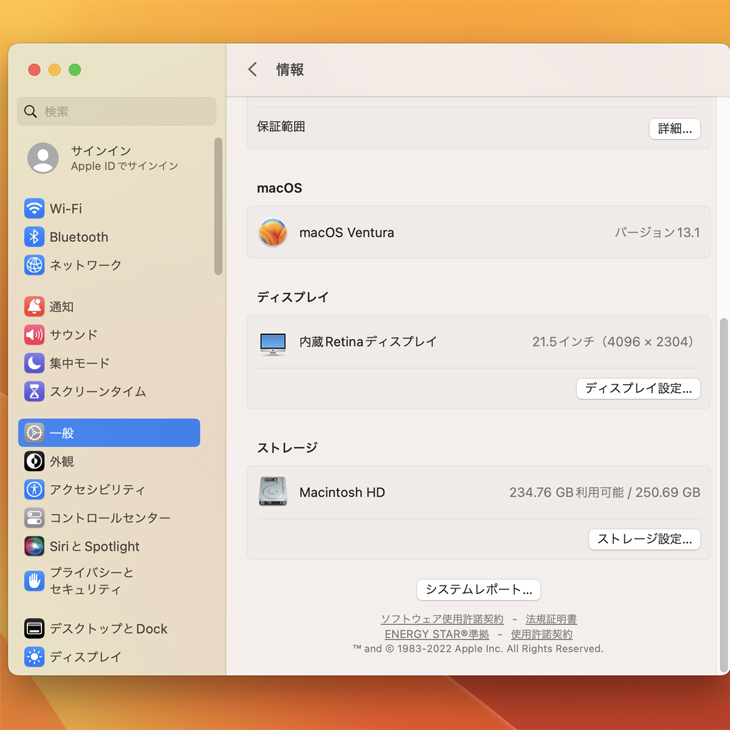Open システムレポート... button

coord(478,590)
